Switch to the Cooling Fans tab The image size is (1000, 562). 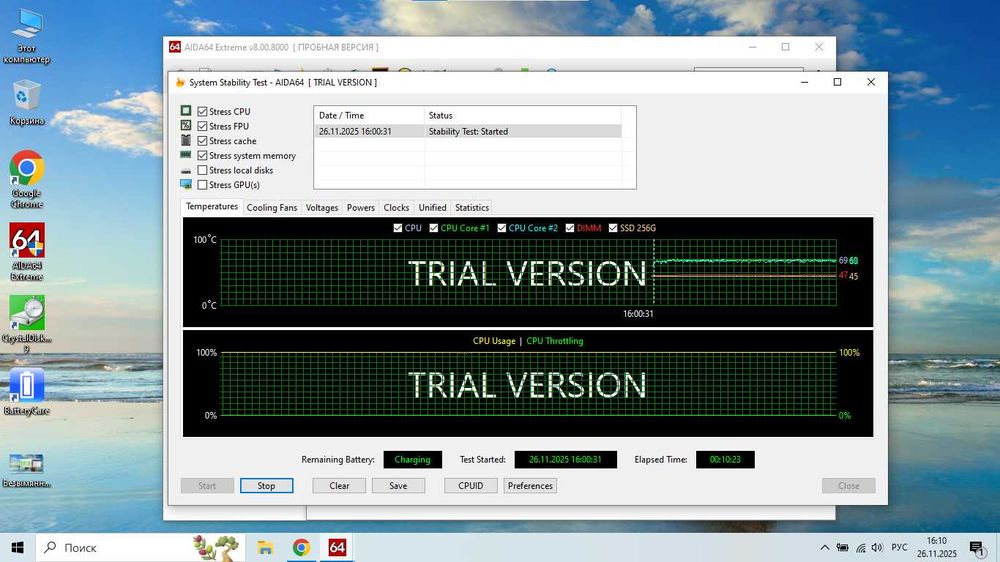[x=272, y=207]
